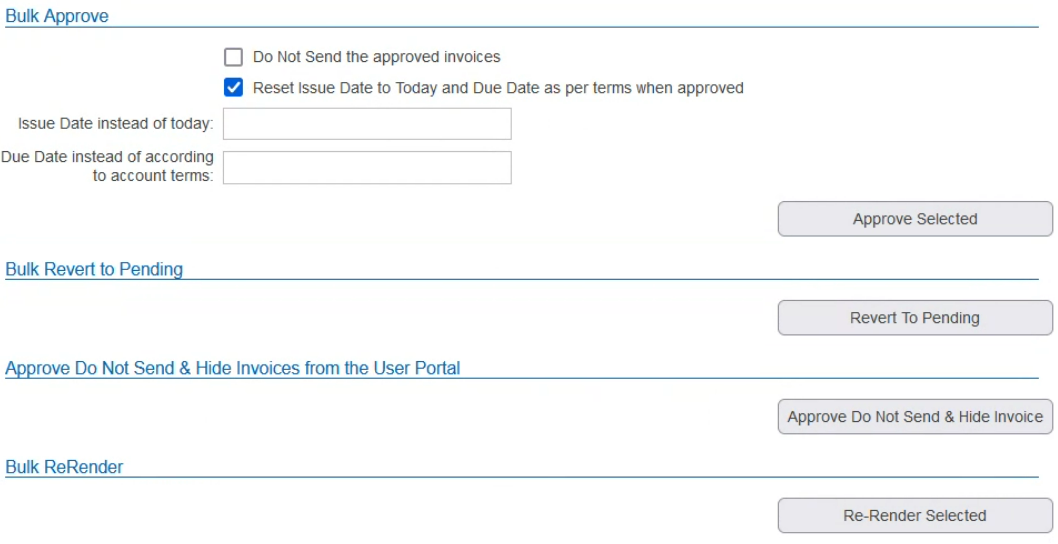This screenshot has height=544, width=1058.
Task: Click the 'Reset Issue Date to Today' label text
Action: pyautogui.click(x=498, y=88)
